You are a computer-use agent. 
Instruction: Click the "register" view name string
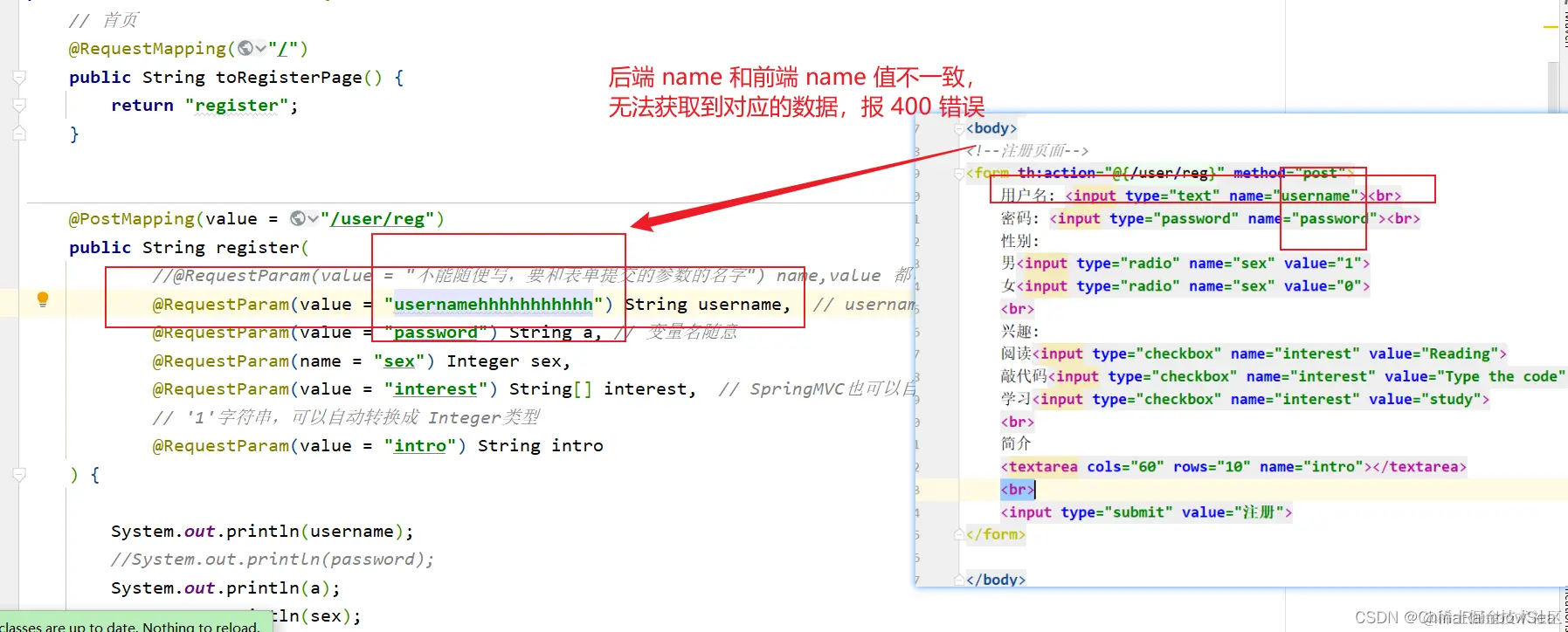[x=237, y=106]
